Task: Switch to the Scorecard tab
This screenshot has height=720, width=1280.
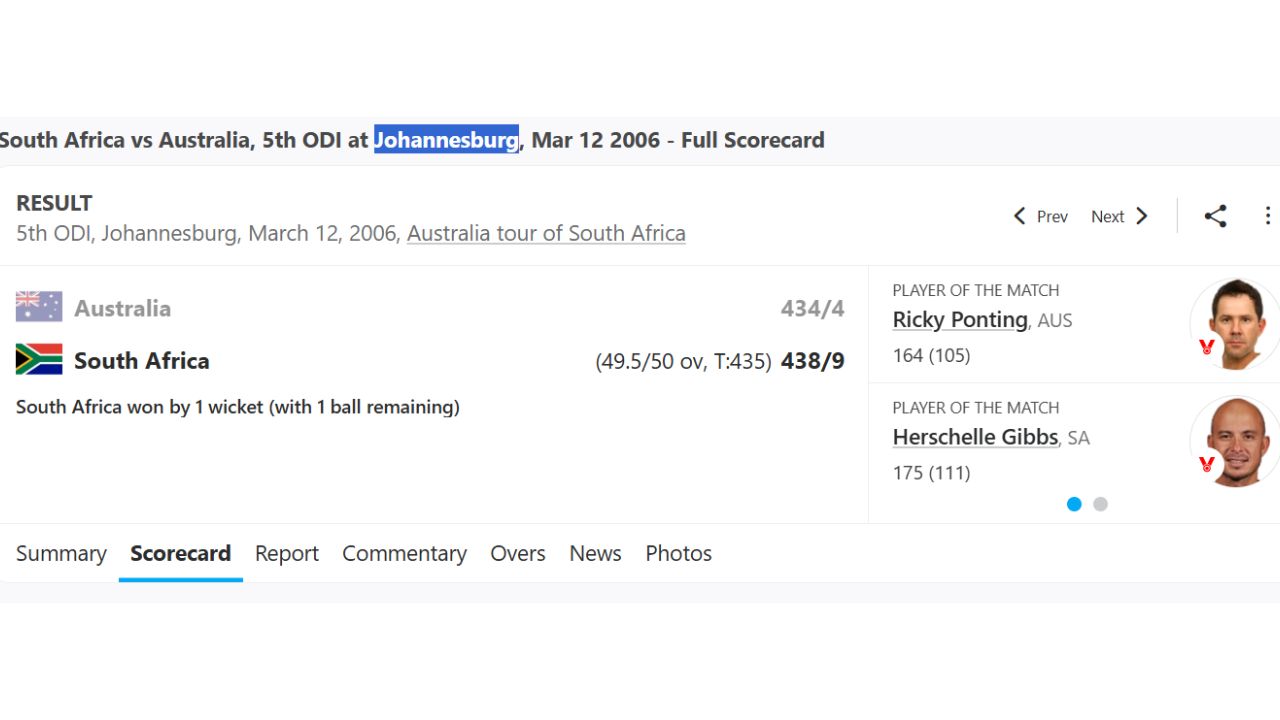Action: [x=180, y=553]
